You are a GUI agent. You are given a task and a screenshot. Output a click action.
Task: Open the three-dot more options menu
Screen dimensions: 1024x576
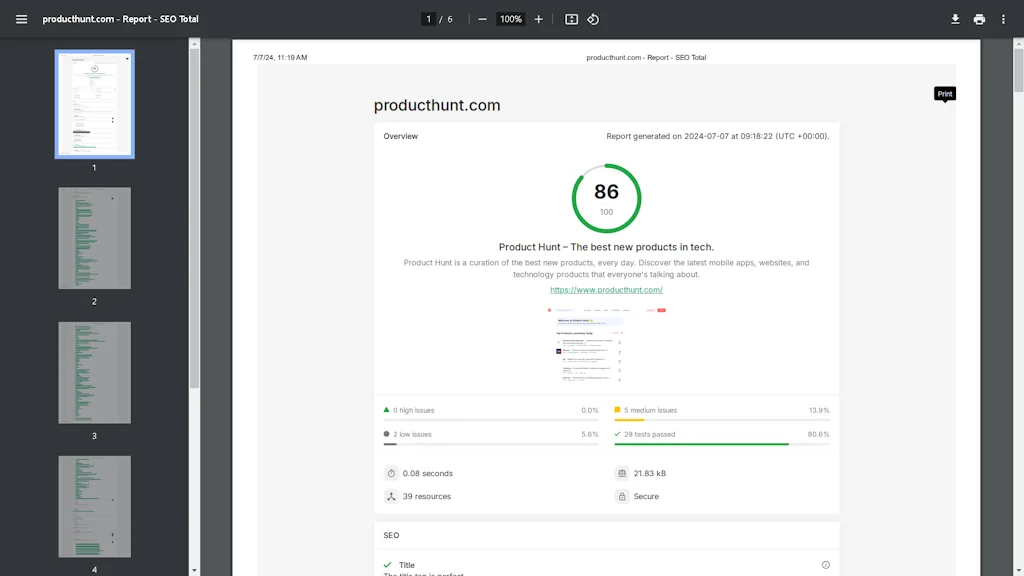[1003, 19]
